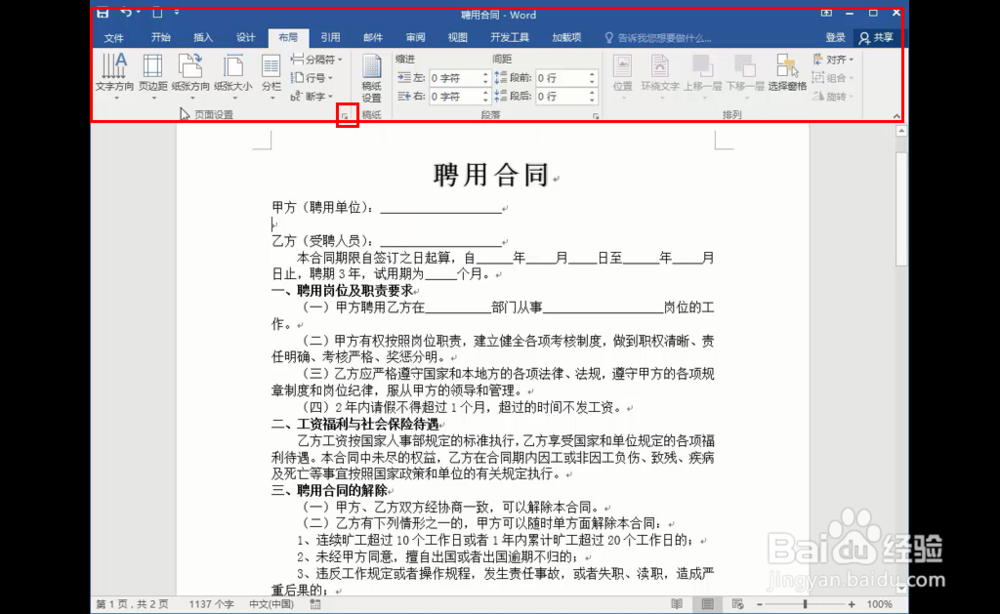This screenshot has height=614, width=1000.
Task: Expand the 行号 line numbers dropdown
Action: (314, 78)
